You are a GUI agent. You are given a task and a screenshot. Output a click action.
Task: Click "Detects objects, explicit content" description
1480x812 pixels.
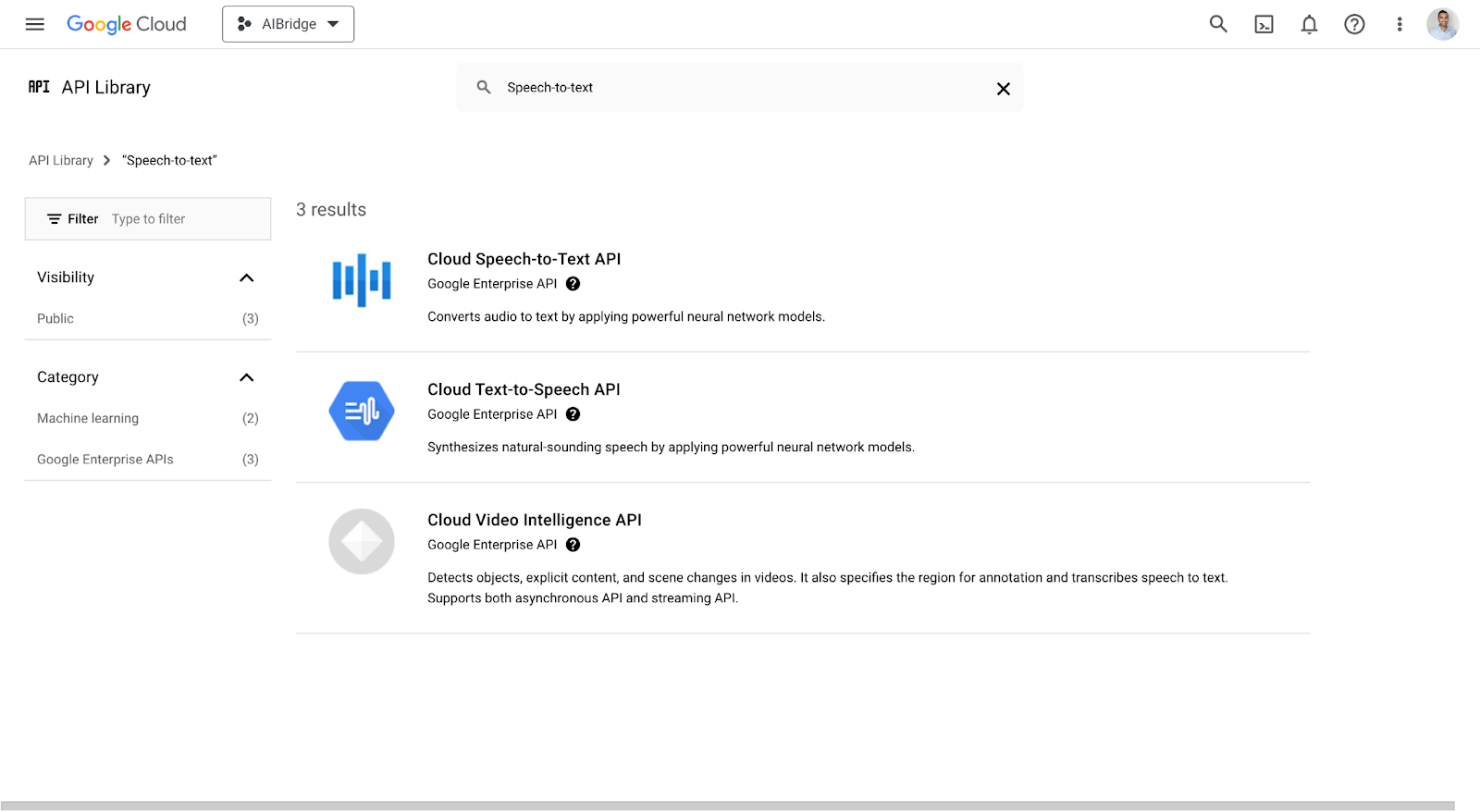point(828,587)
